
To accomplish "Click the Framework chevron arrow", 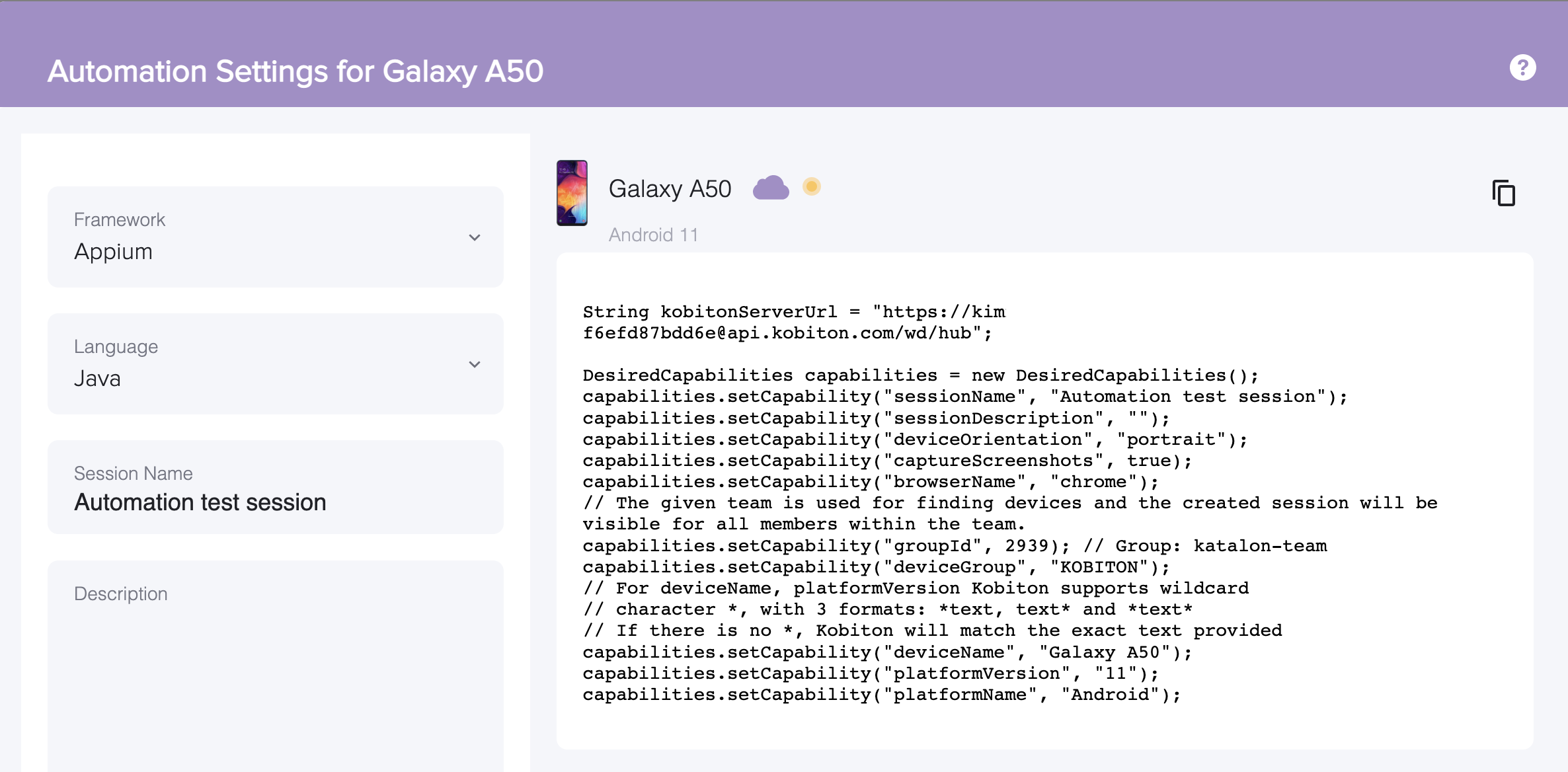I will 474,237.
